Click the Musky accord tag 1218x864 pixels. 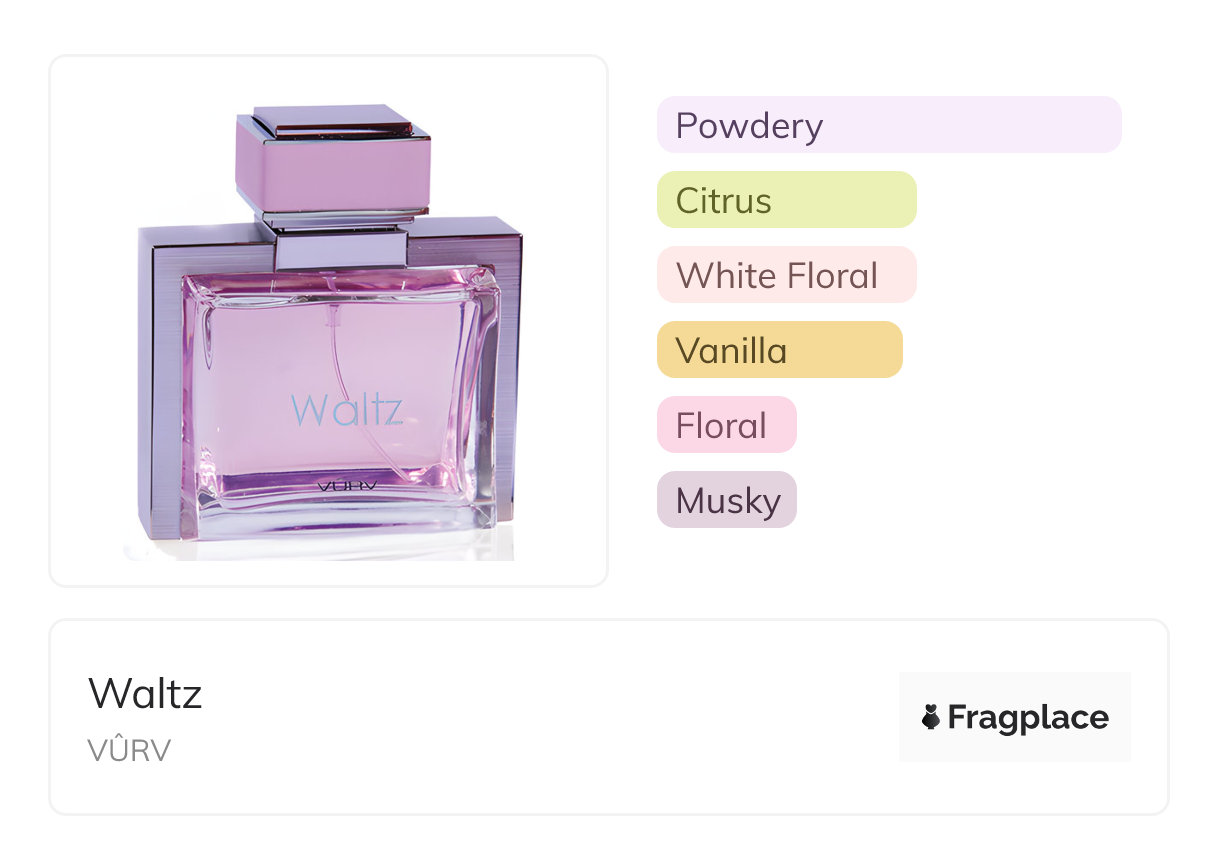(x=727, y=500)
